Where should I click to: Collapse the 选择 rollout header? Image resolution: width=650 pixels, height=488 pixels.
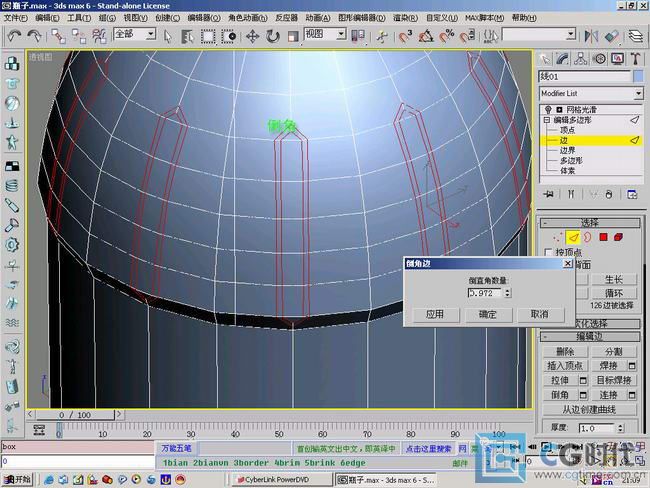589,223
